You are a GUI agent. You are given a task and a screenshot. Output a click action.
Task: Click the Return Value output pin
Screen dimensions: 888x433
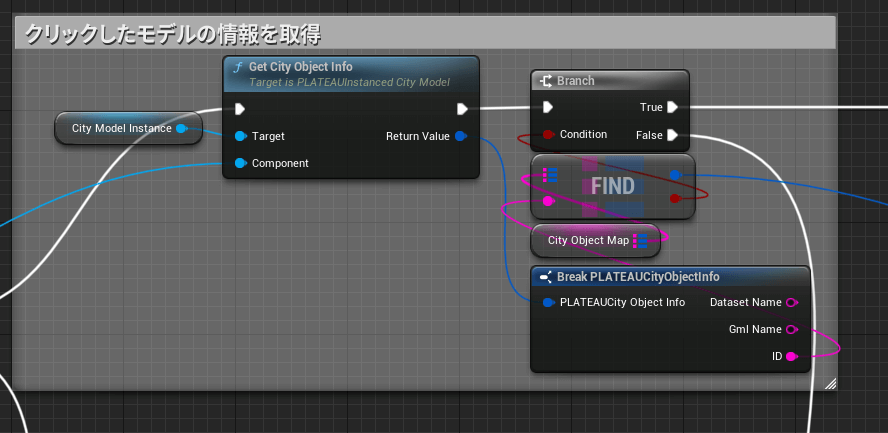pos(460,136)
